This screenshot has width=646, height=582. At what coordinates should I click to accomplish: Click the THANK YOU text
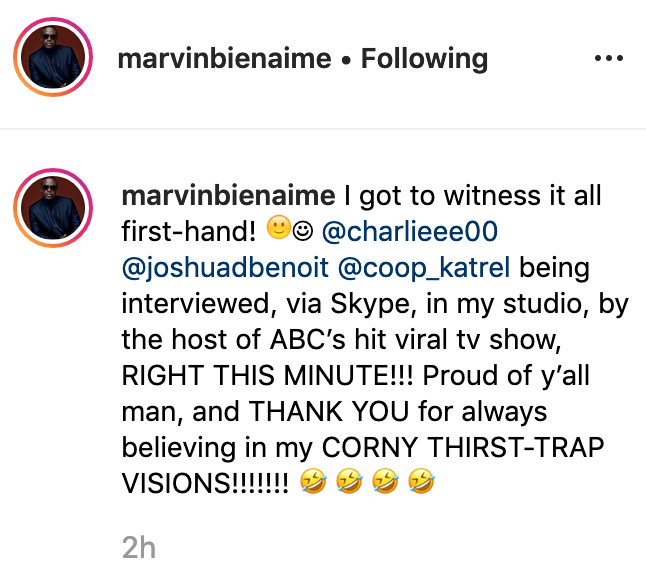click(x=329, y=411)
